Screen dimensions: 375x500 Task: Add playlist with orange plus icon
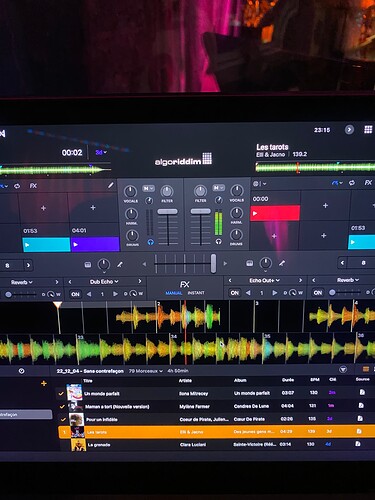(44, 384)
